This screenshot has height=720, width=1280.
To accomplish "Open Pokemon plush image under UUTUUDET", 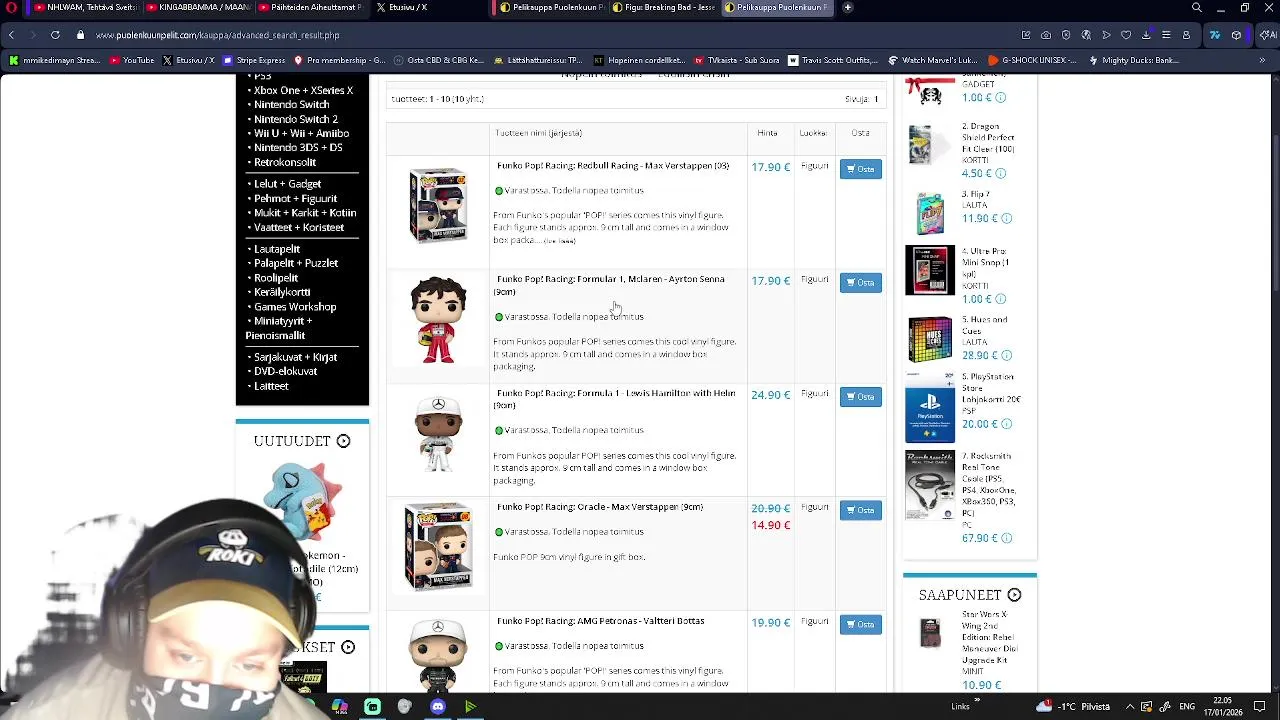I will point(302,500).
